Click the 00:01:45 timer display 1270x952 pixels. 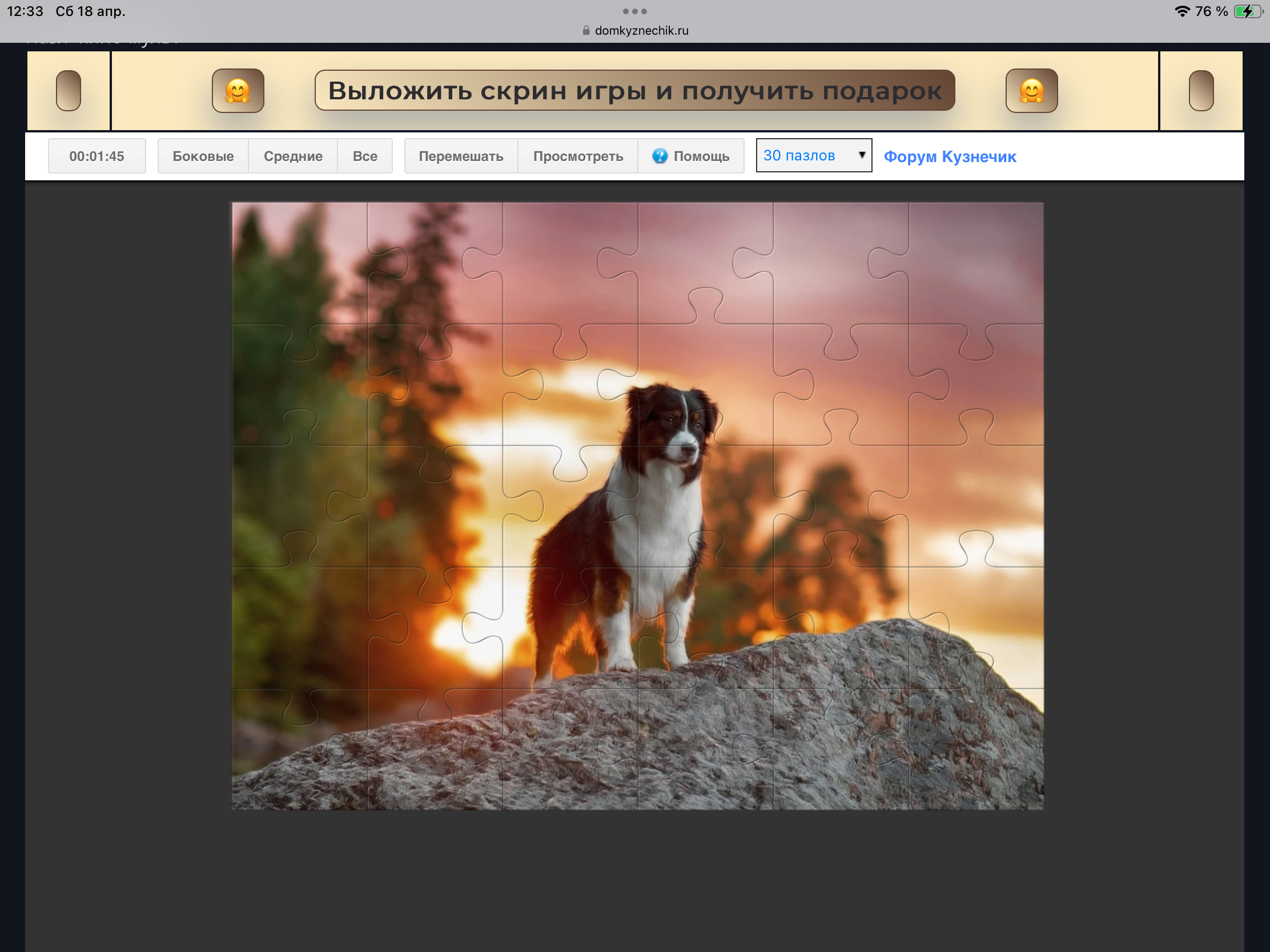coord(97,156)
